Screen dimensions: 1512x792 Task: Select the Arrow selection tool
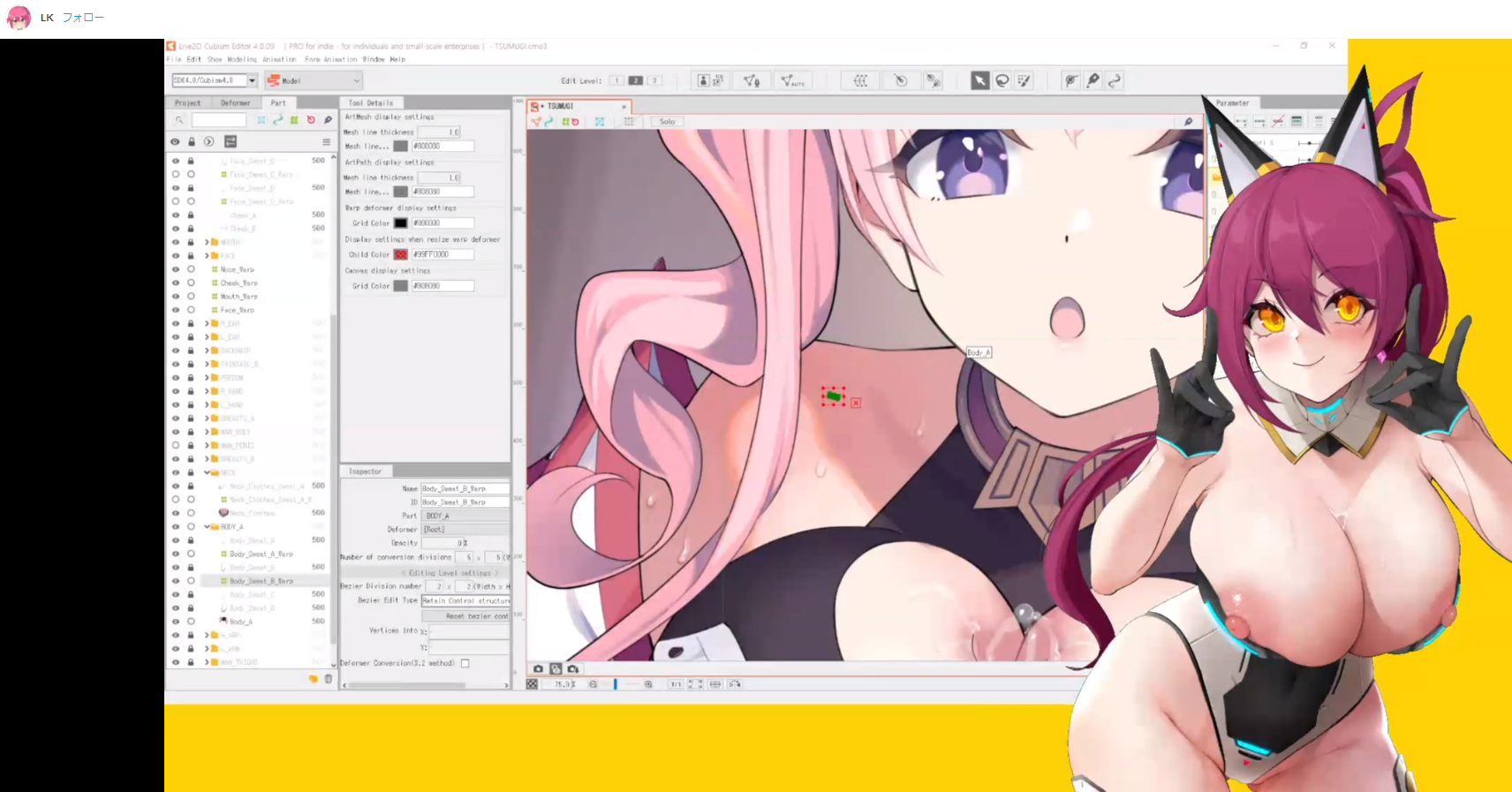[x=980, y=80]
